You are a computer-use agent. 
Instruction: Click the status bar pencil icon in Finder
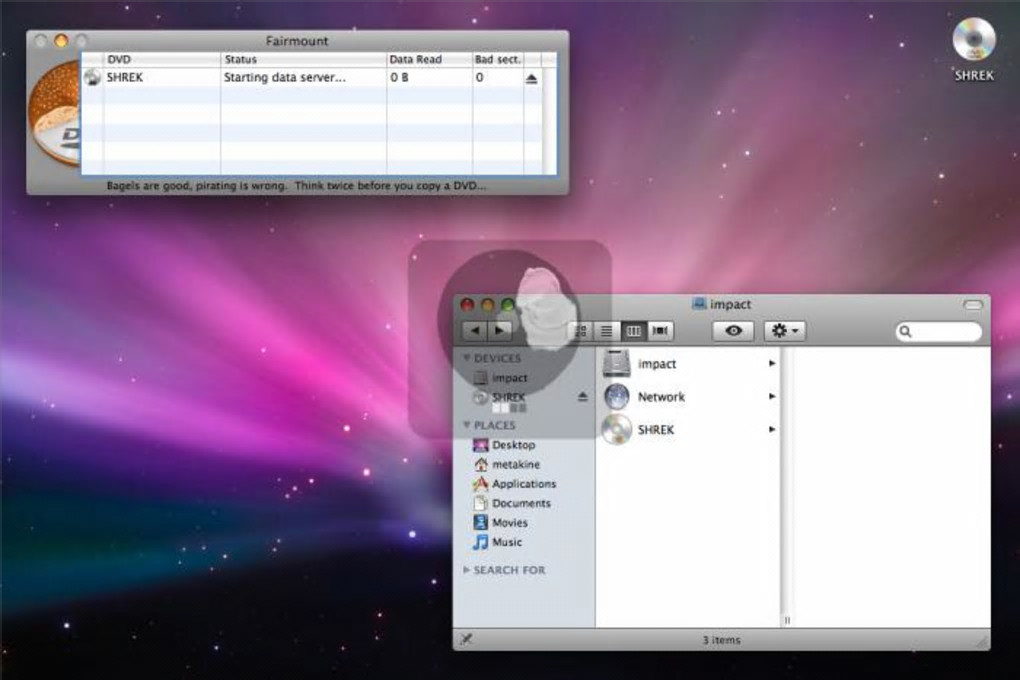[x=466, y=640]
